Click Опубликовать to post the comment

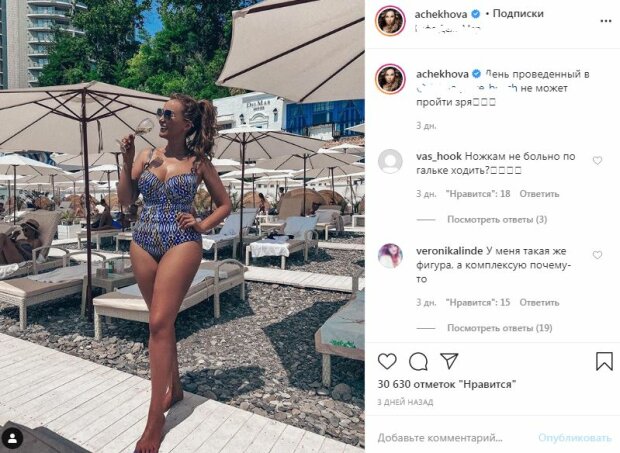coord(575,438)
